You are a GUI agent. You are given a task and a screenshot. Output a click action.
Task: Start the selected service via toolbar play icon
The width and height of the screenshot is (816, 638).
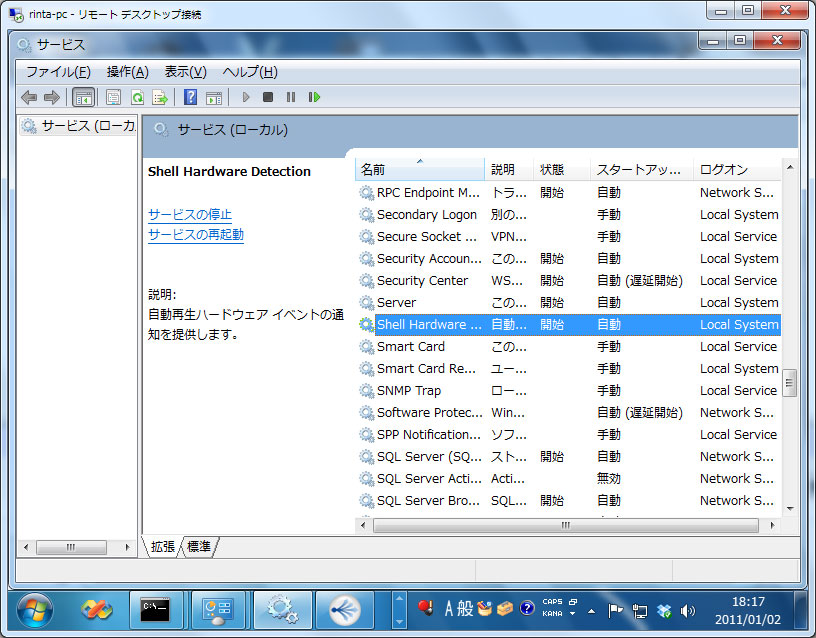pyautogui.click(x=246, y=97)
